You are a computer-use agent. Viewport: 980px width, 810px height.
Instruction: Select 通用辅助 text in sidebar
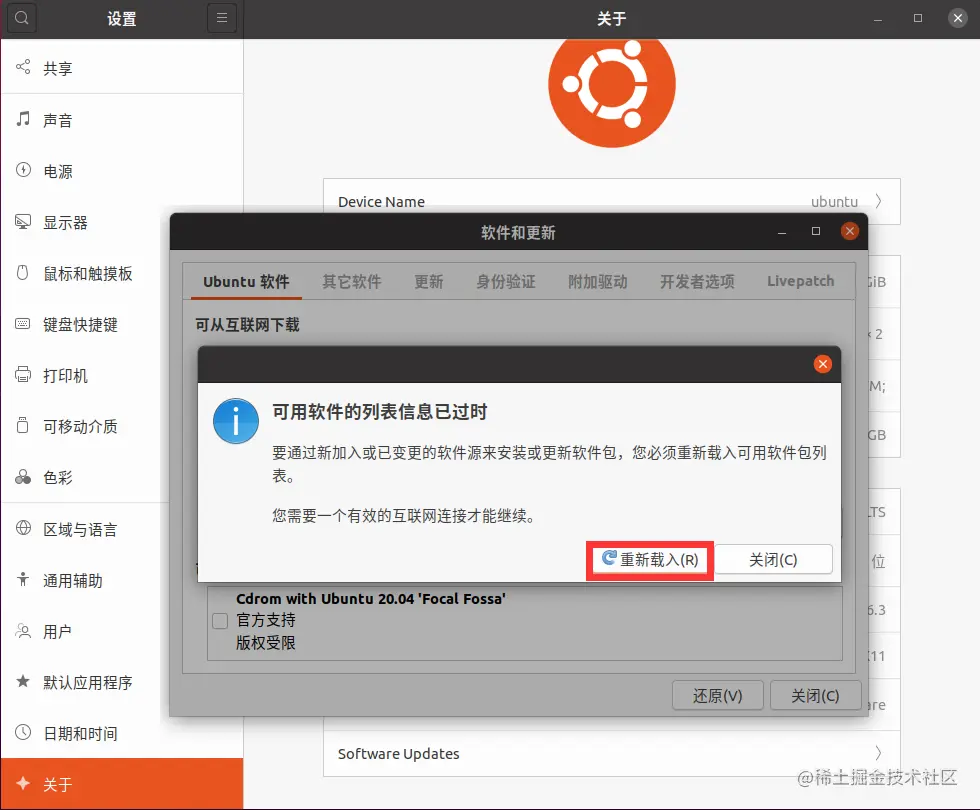point(72,581)
